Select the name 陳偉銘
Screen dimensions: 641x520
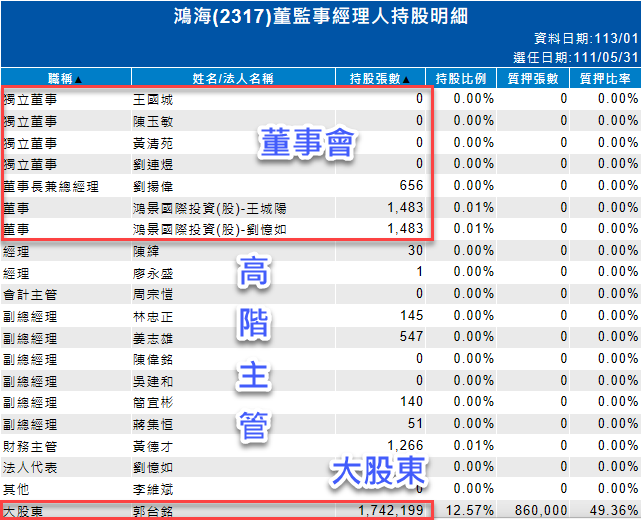[153, 359]
